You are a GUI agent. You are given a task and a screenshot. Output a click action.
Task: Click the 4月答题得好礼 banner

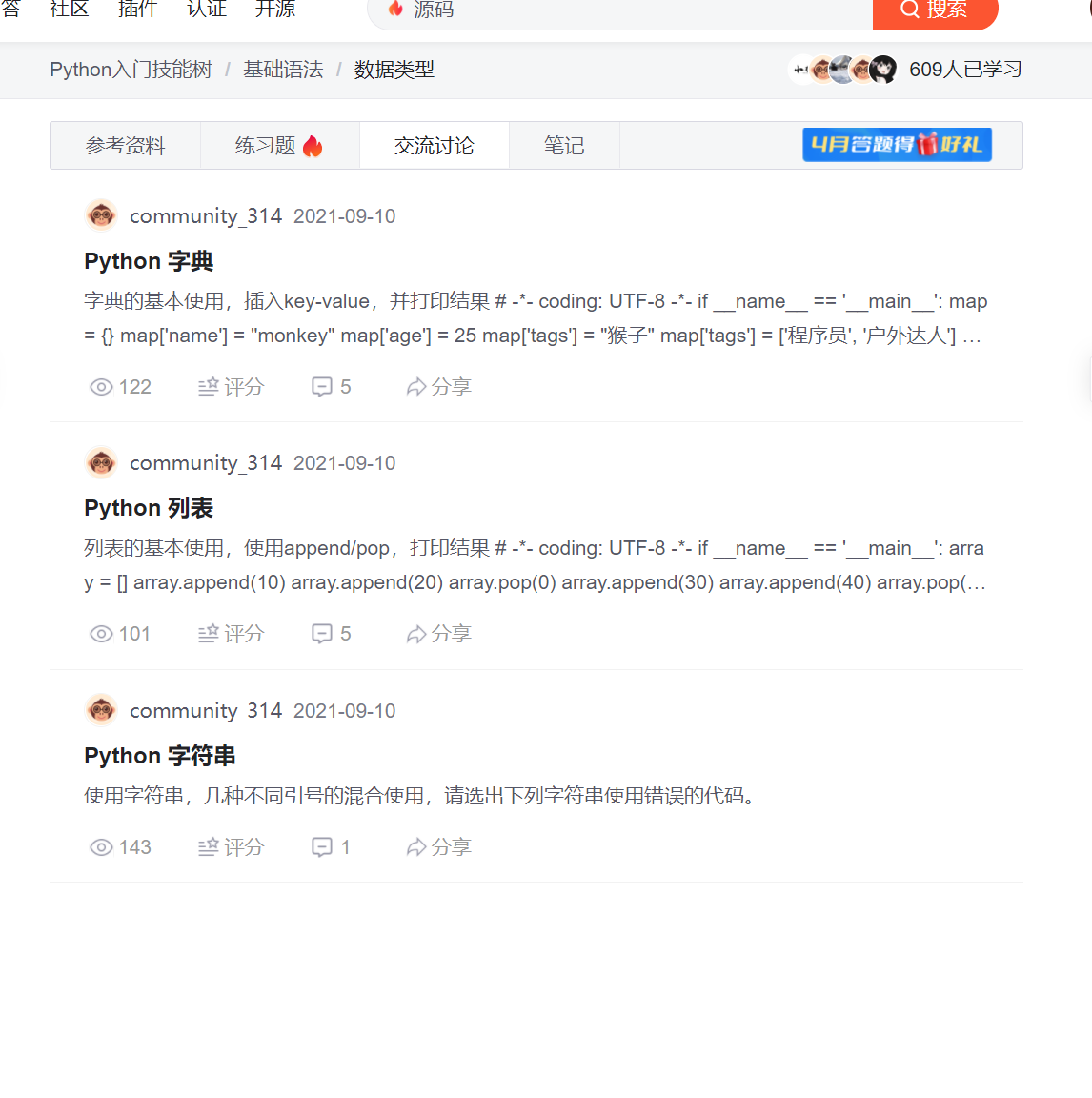(897, 145)
